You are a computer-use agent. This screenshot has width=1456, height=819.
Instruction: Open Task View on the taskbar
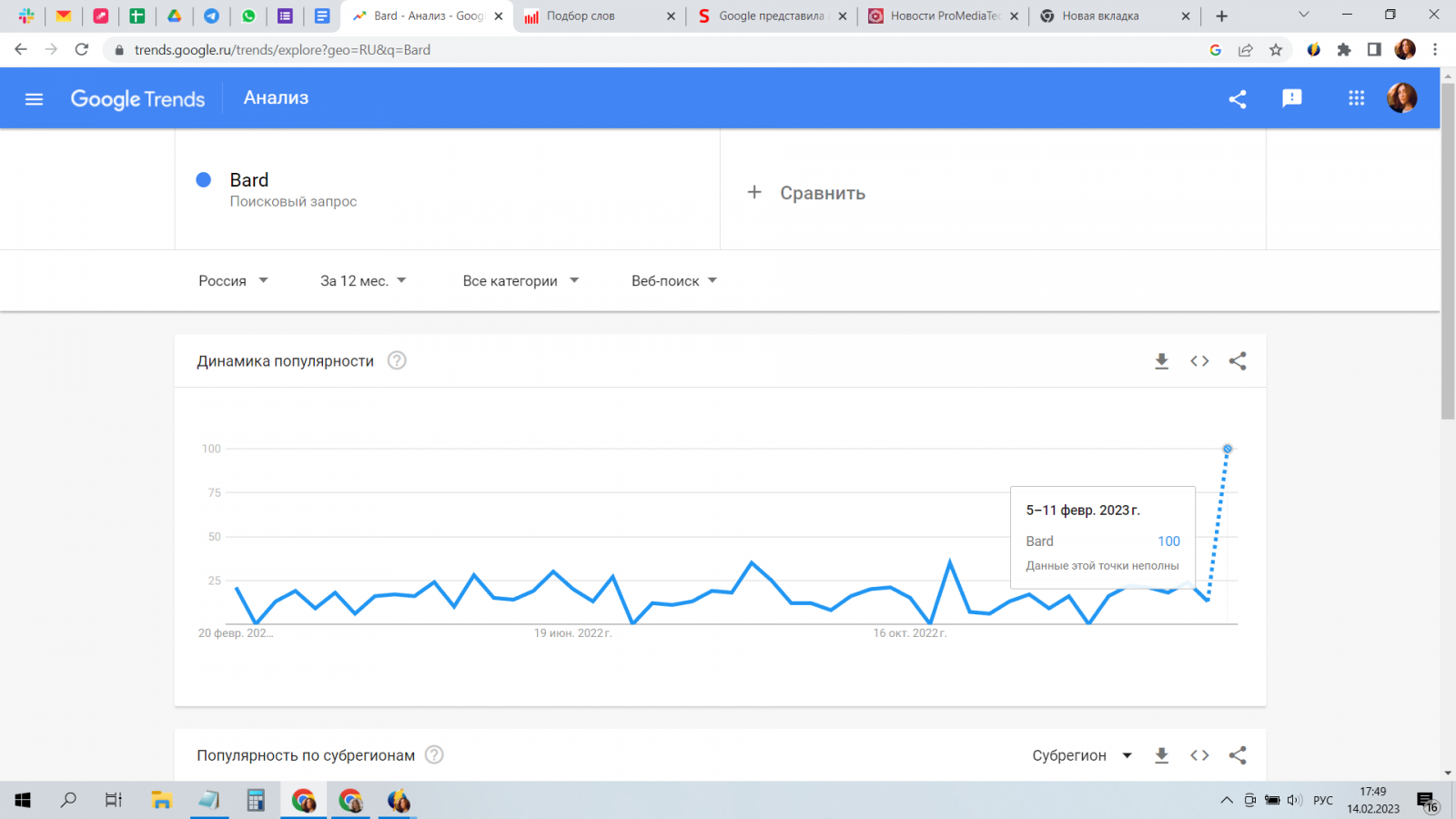click(114, 800)
